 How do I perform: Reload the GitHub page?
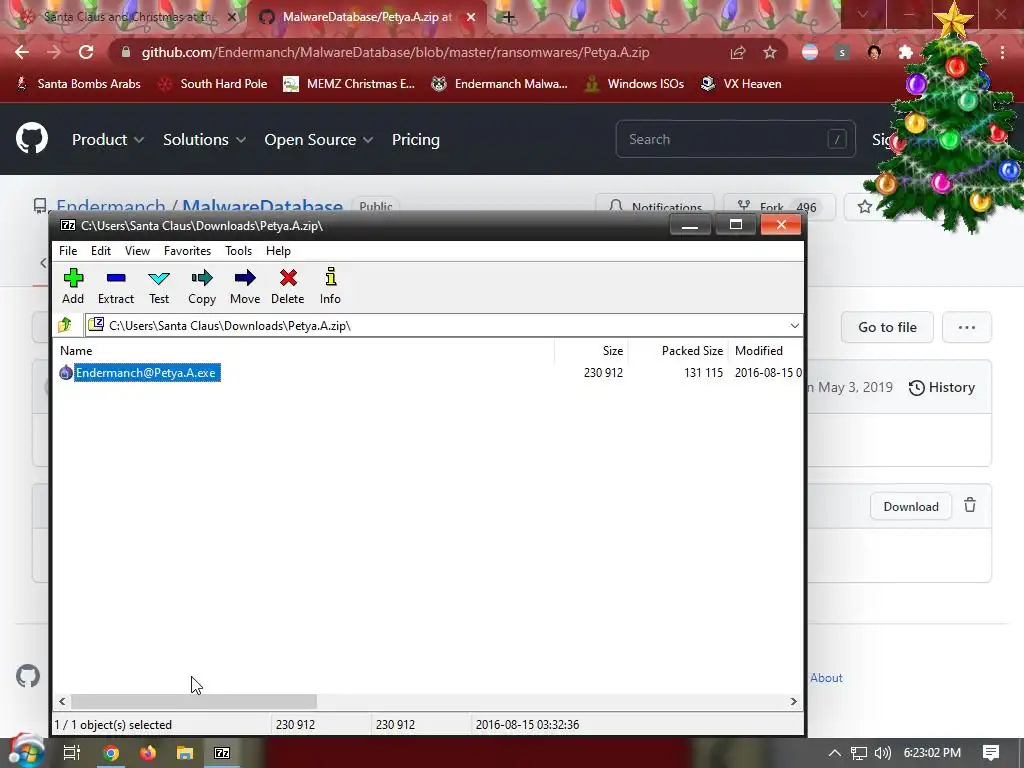pos(86,52)
